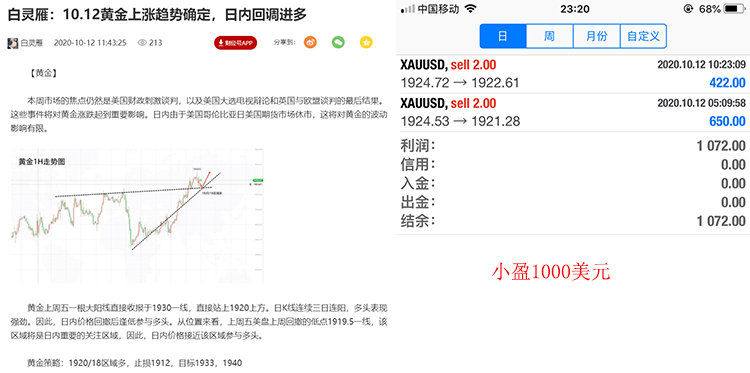
Task: Tap the rotation lock status icon
Action: pyautogui.click(x=702, y=9)
